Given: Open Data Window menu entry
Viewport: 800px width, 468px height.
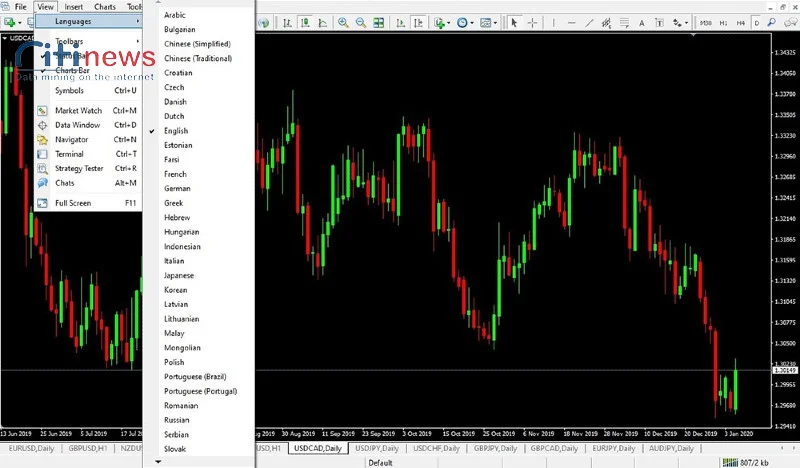Looking at the screenshot, I should (88, 125).
